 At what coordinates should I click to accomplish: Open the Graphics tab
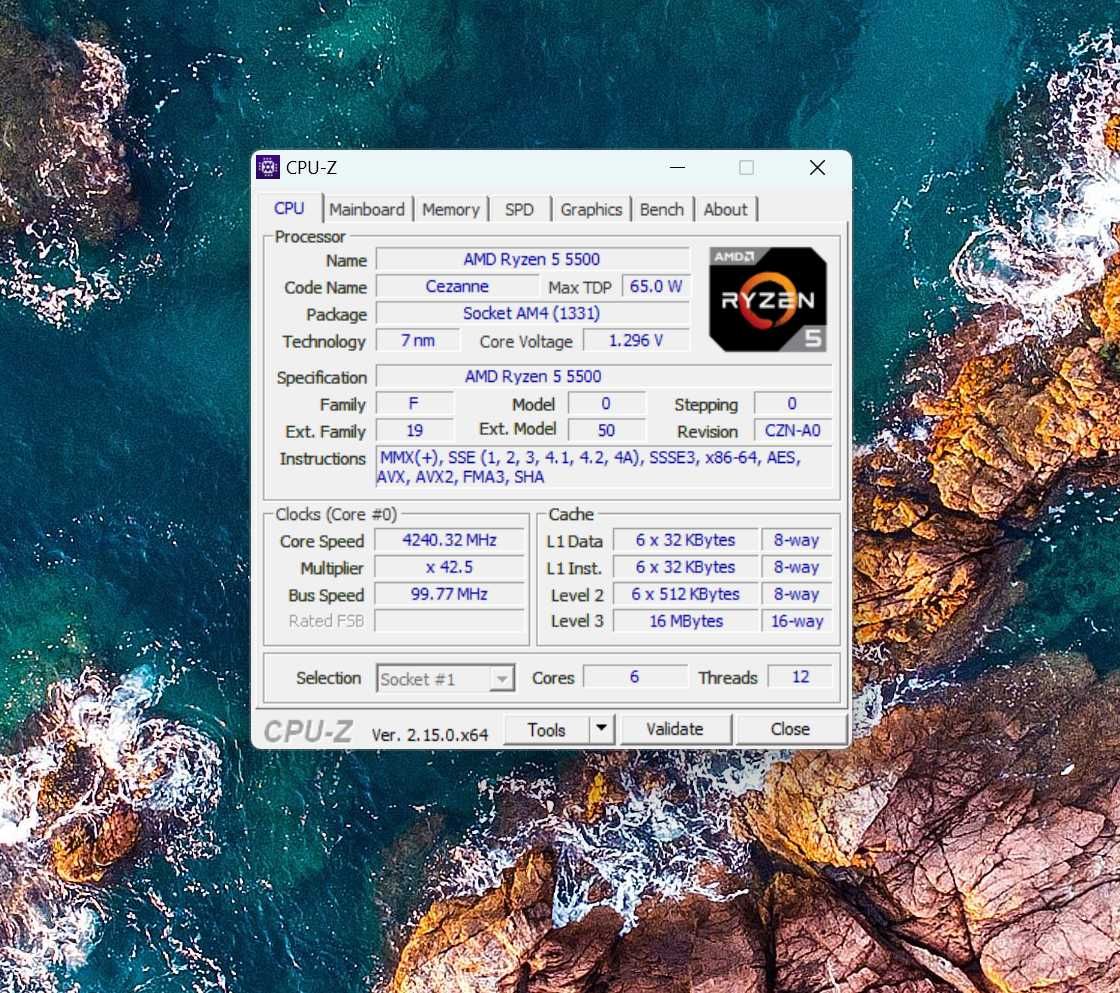click(591, 209)
